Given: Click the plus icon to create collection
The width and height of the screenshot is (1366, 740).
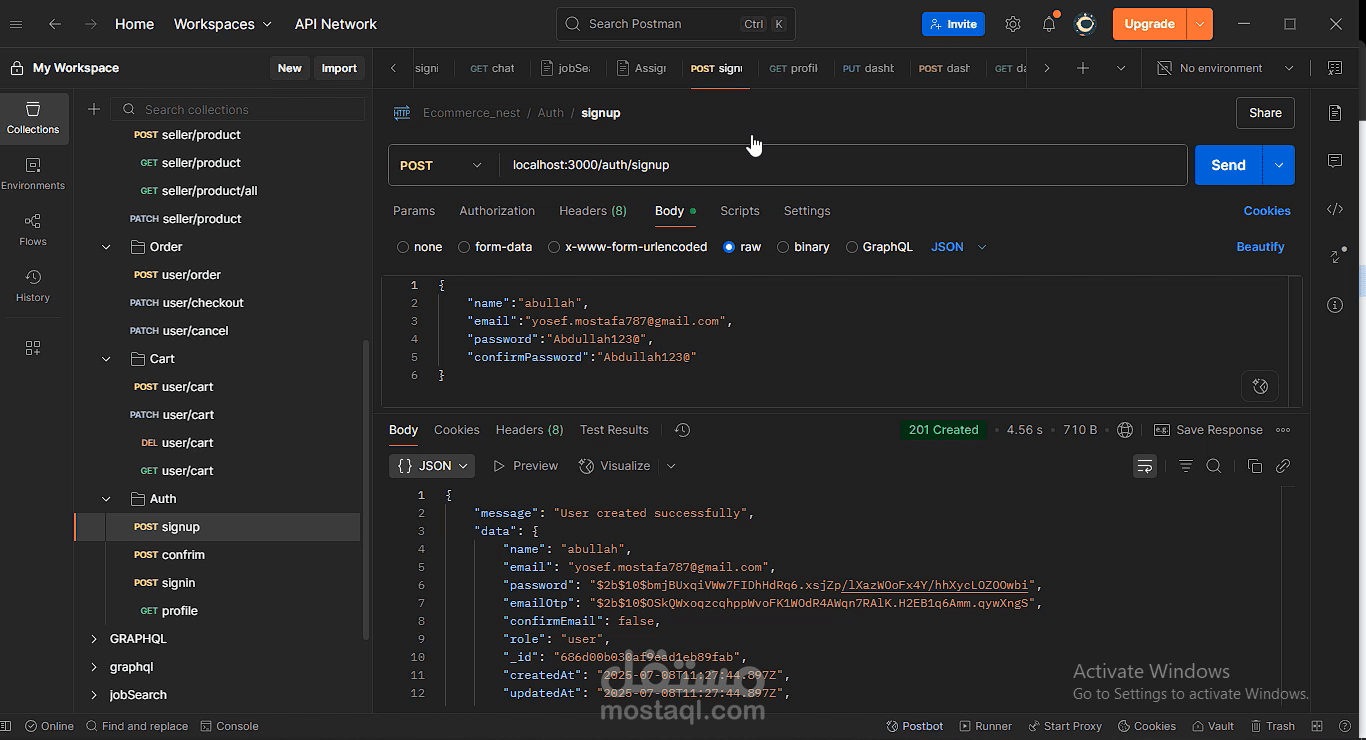Looking at the screenshot, I should (94, 109).
